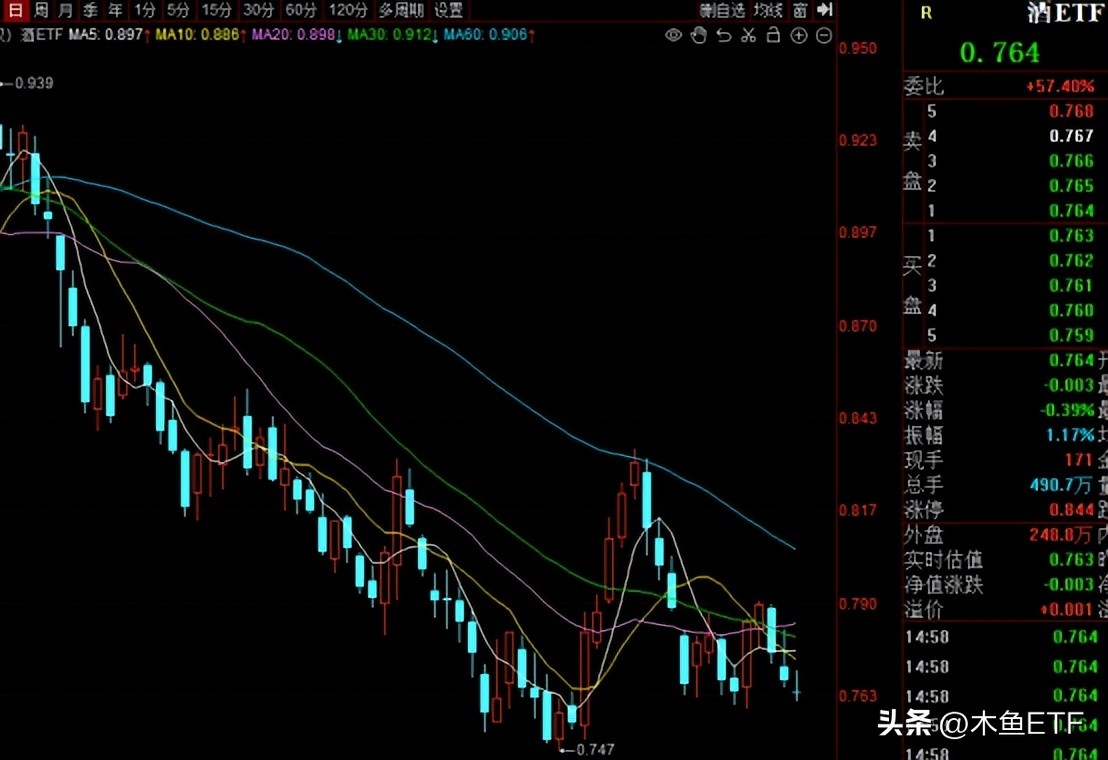Select buy level 4 price 0.760

coord(1071,310)
